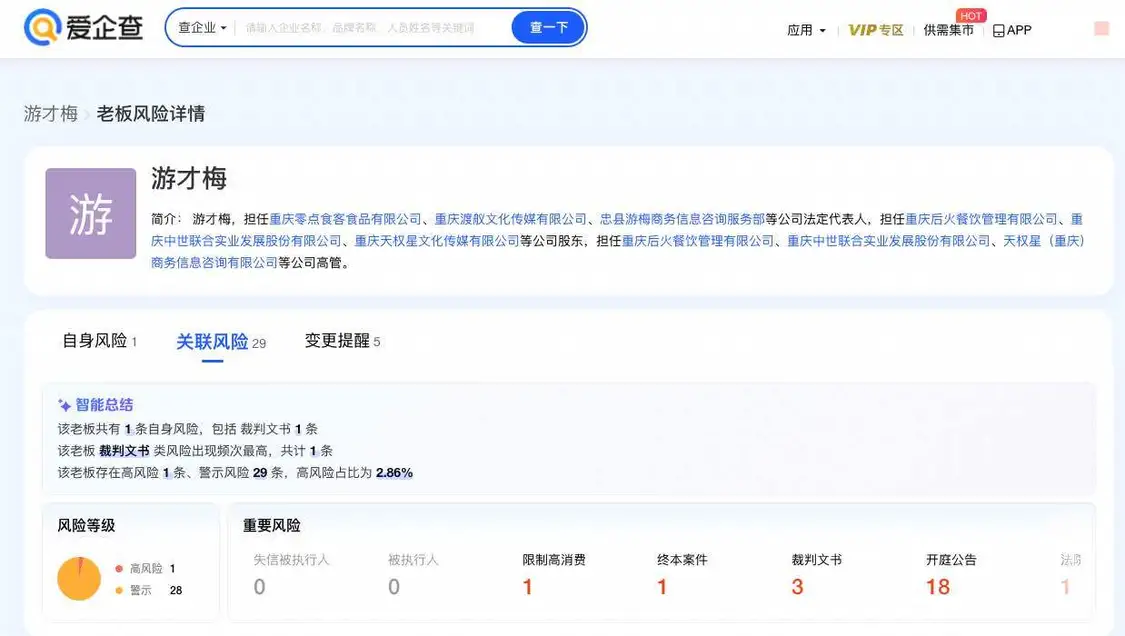Click the 智能总结 sparkle icon
1125x636 pixels.
[x=65, y=405]
